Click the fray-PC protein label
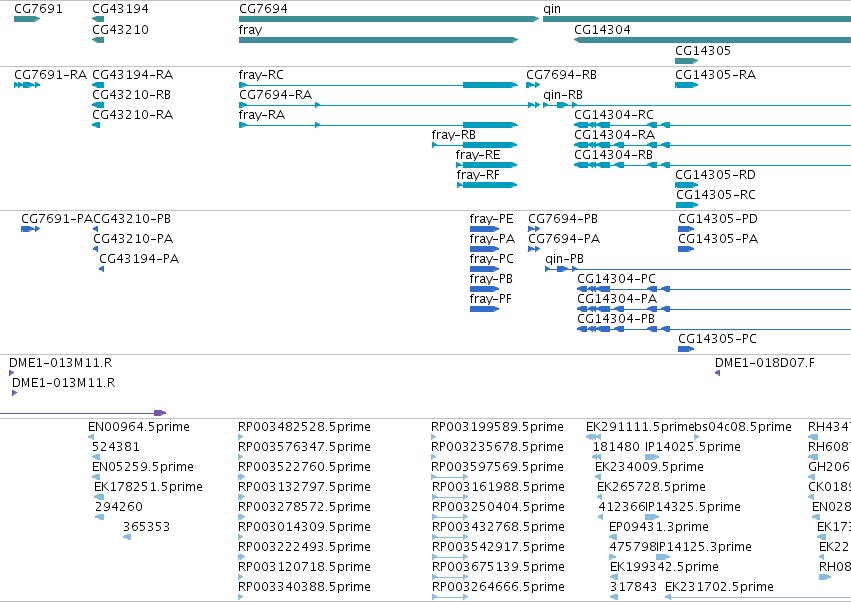The width and height of the screenshot is (851, 602). (491, 259)
